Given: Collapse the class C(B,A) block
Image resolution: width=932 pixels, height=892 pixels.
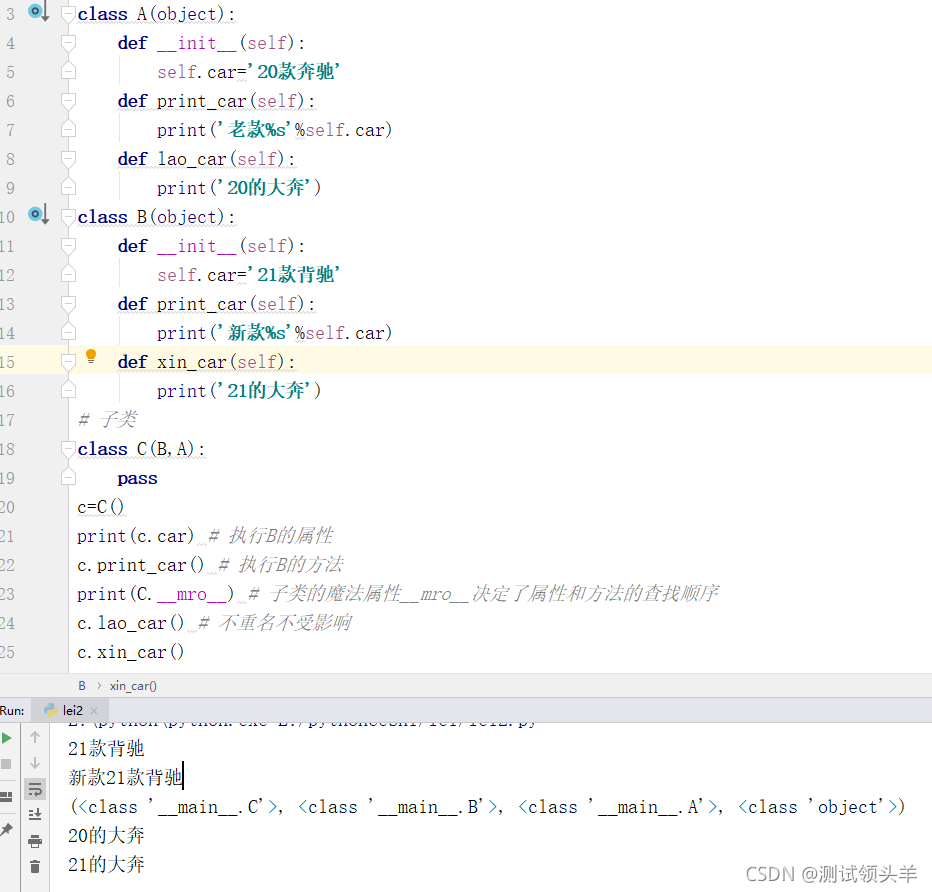Looking at the screenshot, I should (x=68, y=449).
